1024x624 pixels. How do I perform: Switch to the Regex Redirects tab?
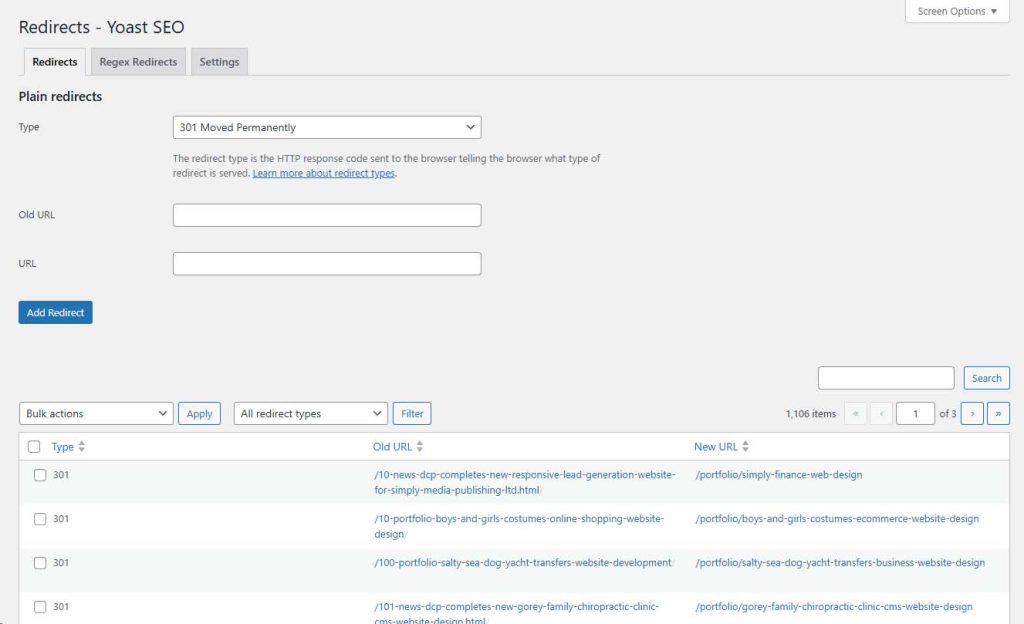(x=137, y=61)
